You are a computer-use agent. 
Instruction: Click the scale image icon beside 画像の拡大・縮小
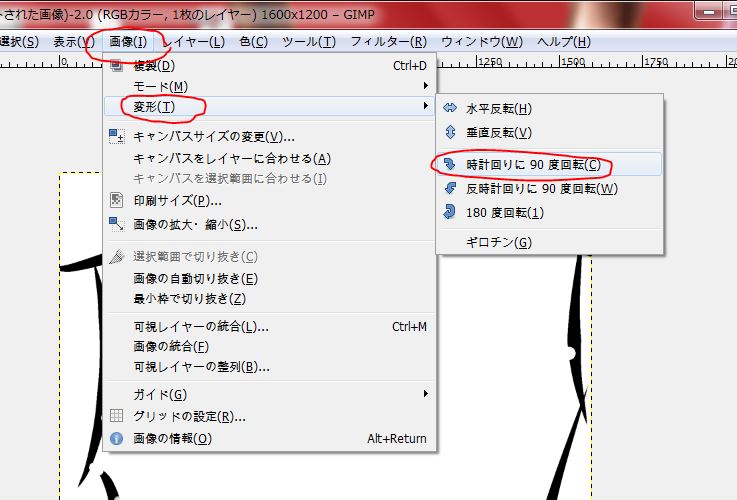point(117,224)
